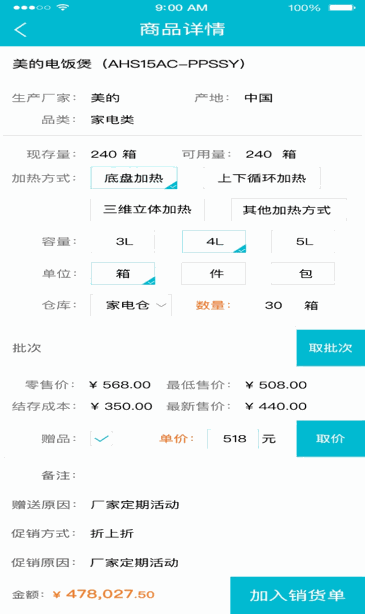Tap 加入销货单 button
The image size is (365, 614).
[298, 595]
